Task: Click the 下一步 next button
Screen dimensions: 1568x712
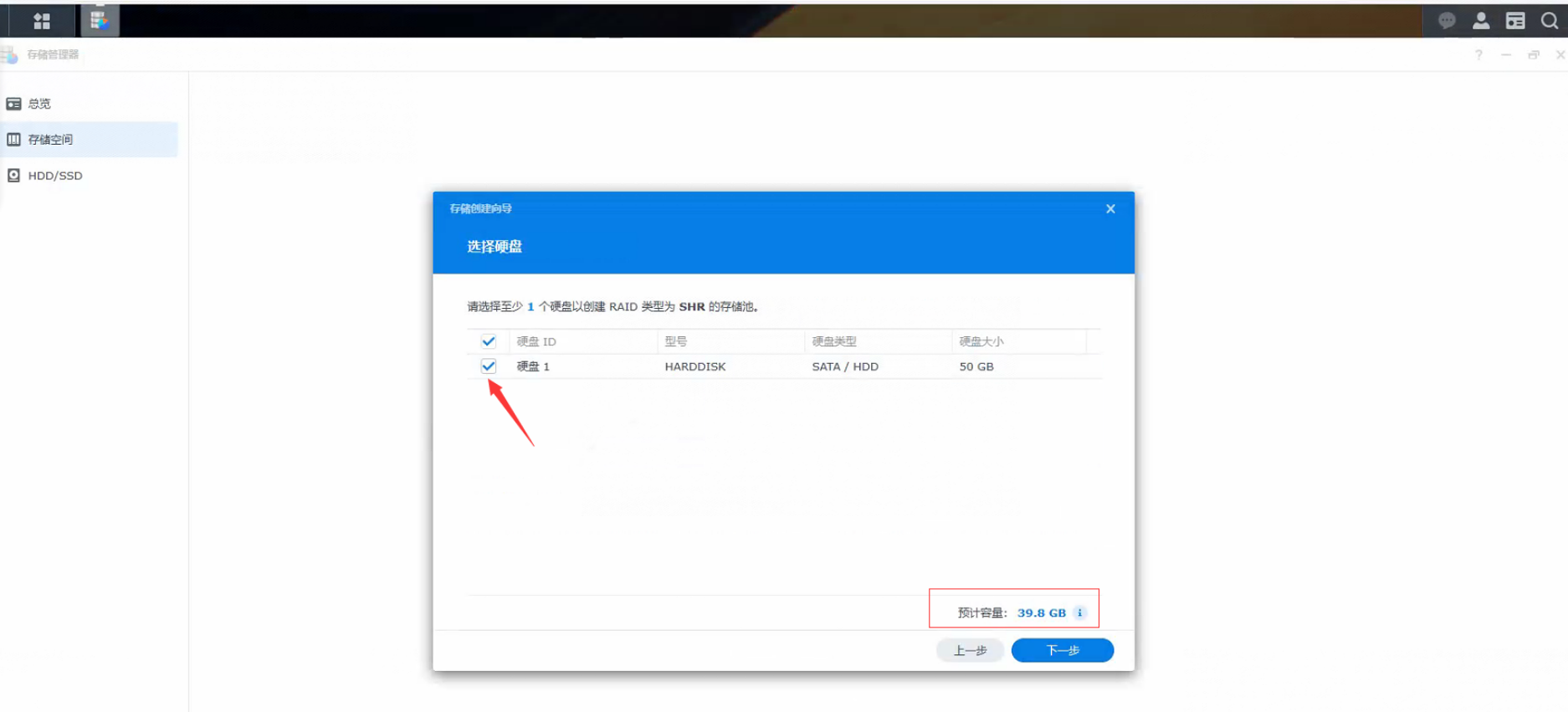Action: click(1063, 650)
